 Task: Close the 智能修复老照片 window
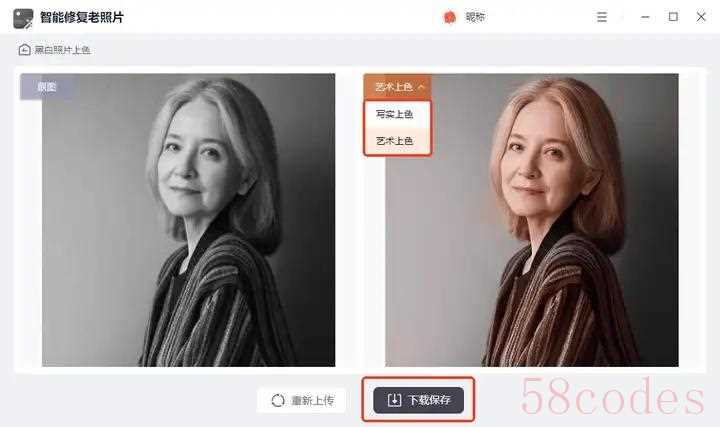click(701, 17)
